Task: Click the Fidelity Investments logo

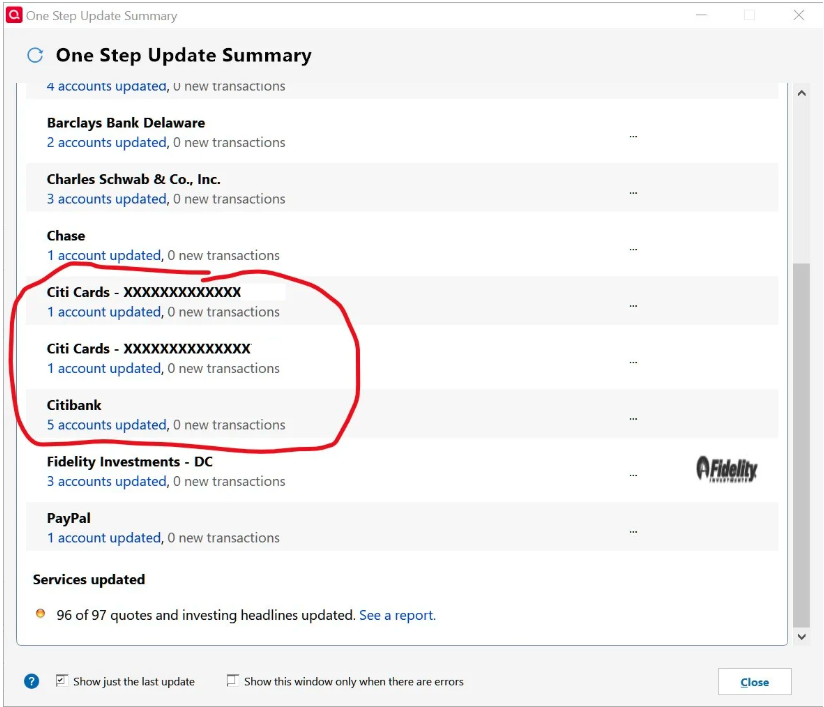Action: point(727,469)
